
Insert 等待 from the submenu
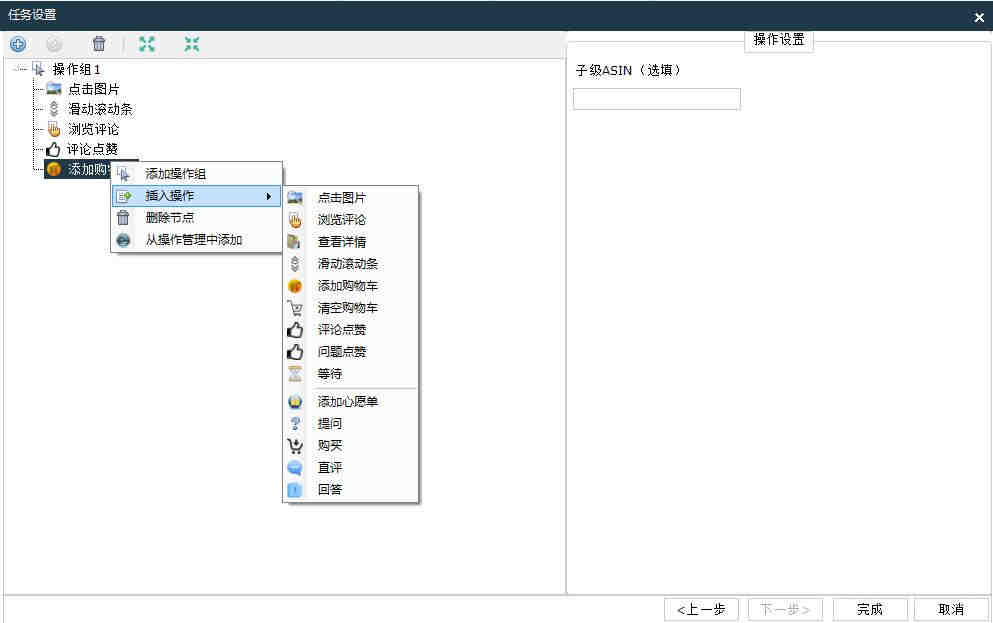point(351,374)
